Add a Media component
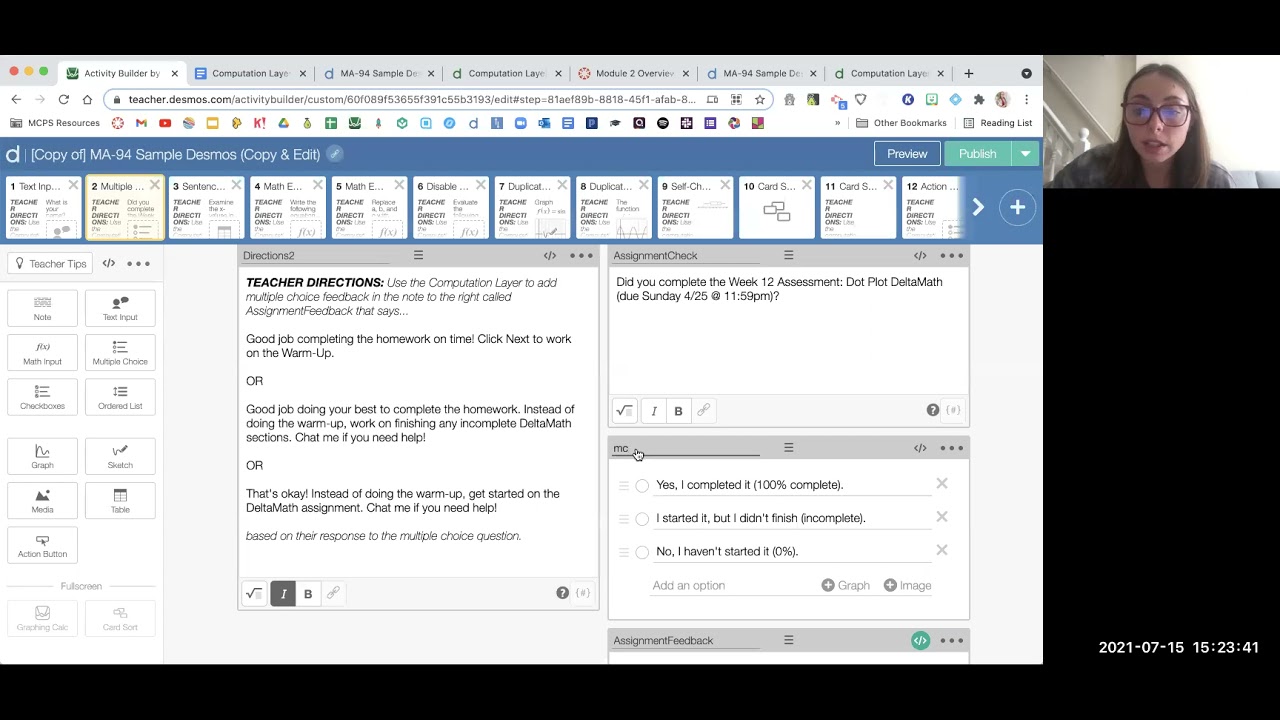 (42, 501)
